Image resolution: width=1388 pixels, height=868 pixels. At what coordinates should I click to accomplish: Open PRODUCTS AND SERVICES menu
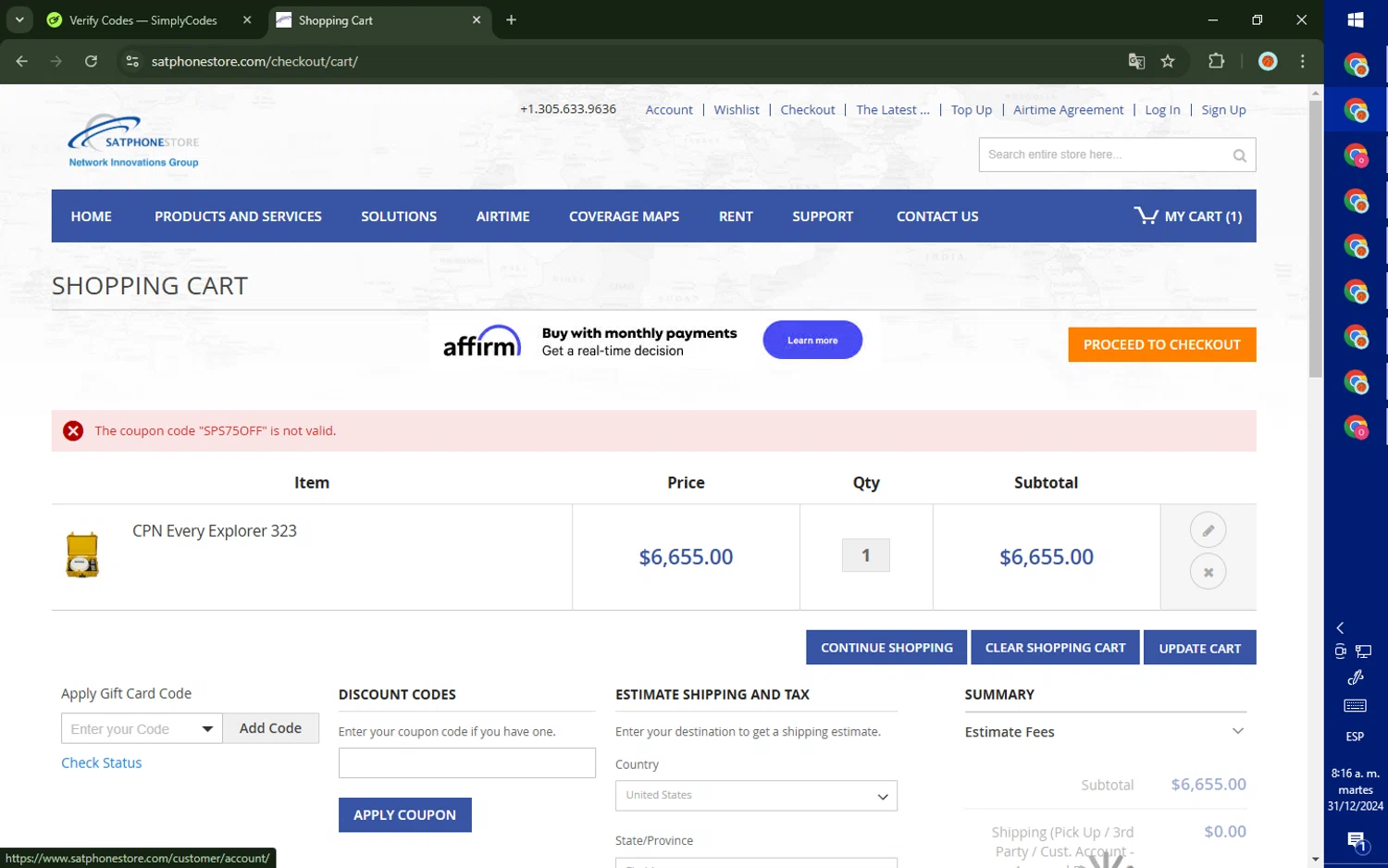coord(238,217)
